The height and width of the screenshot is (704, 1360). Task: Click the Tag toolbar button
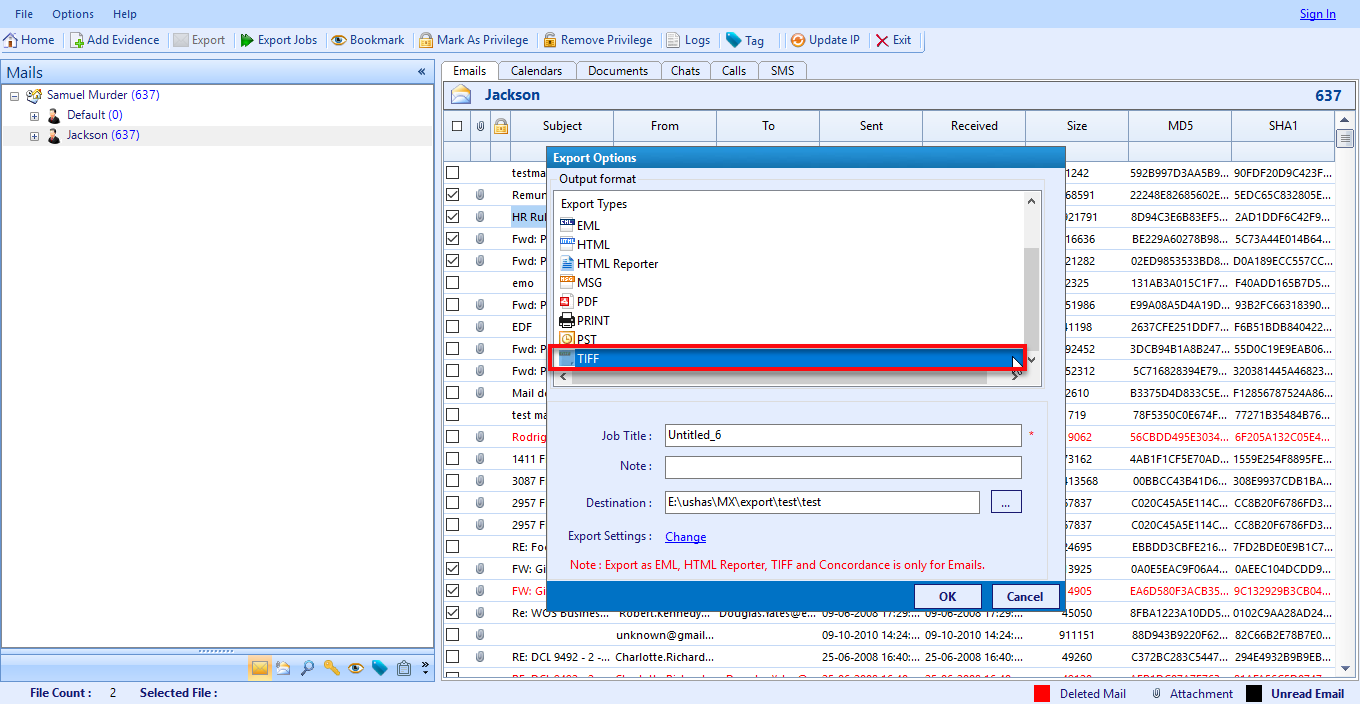coord(745,40)
